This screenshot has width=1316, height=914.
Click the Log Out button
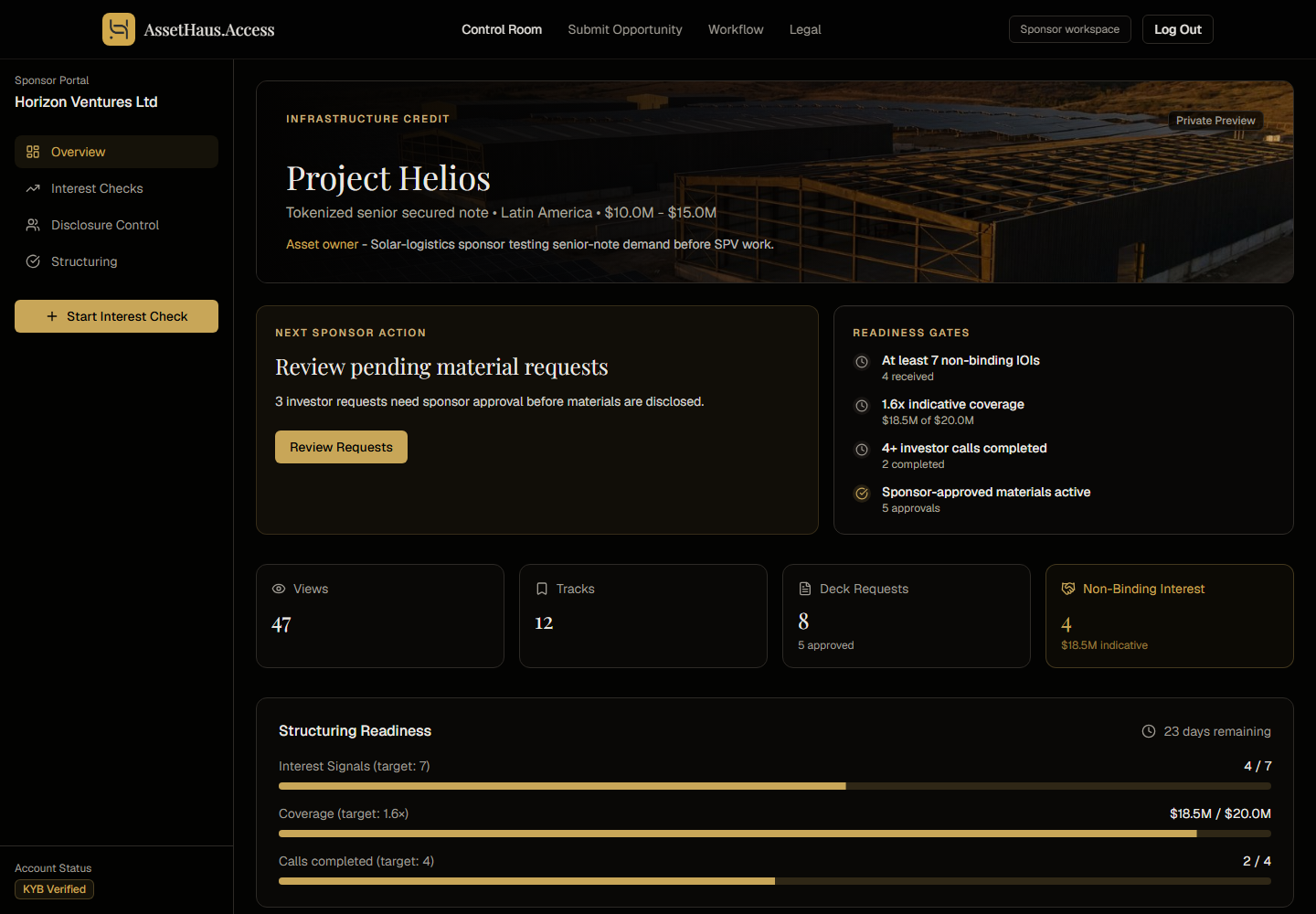[x=1178, y=29]
